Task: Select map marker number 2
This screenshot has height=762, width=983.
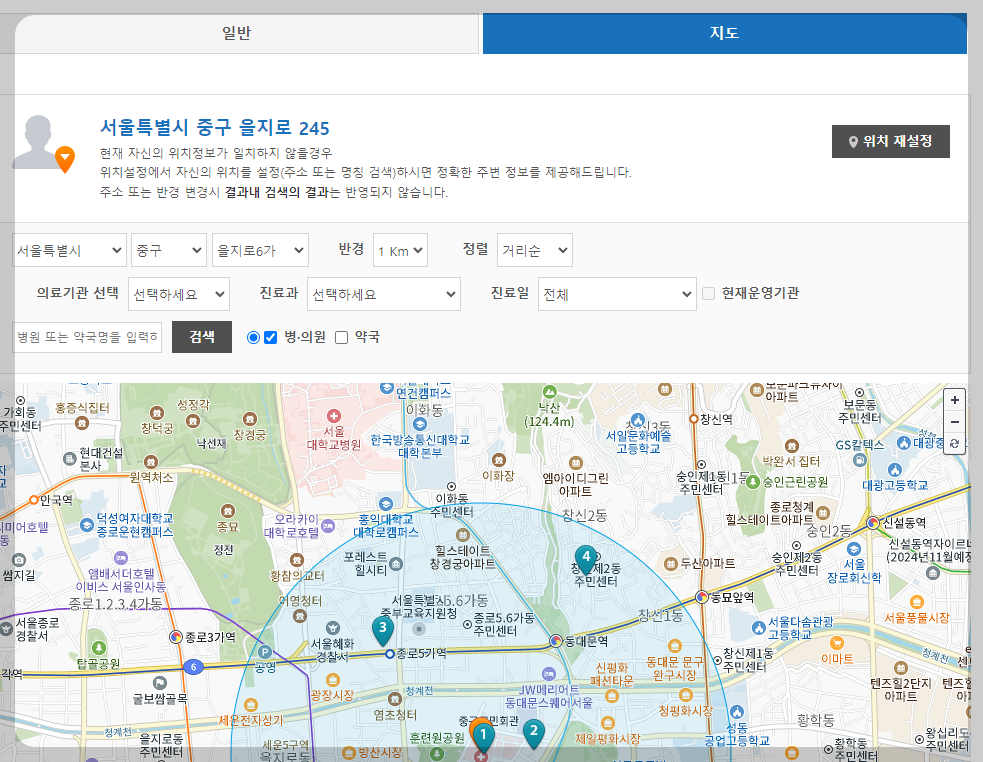Action: (x=534, y=733)
